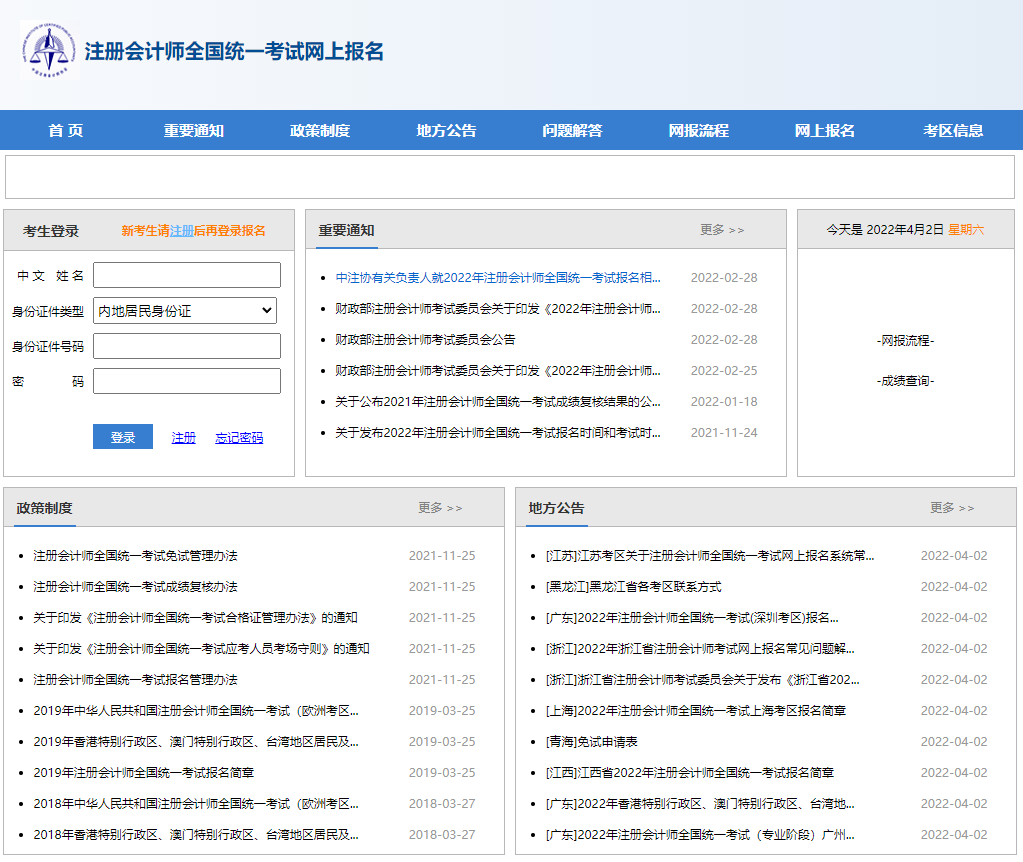Click the 忘记密码 link
Image resolution: width=1023 pixels, height=862 pixels.
click(x=238, y=436)
